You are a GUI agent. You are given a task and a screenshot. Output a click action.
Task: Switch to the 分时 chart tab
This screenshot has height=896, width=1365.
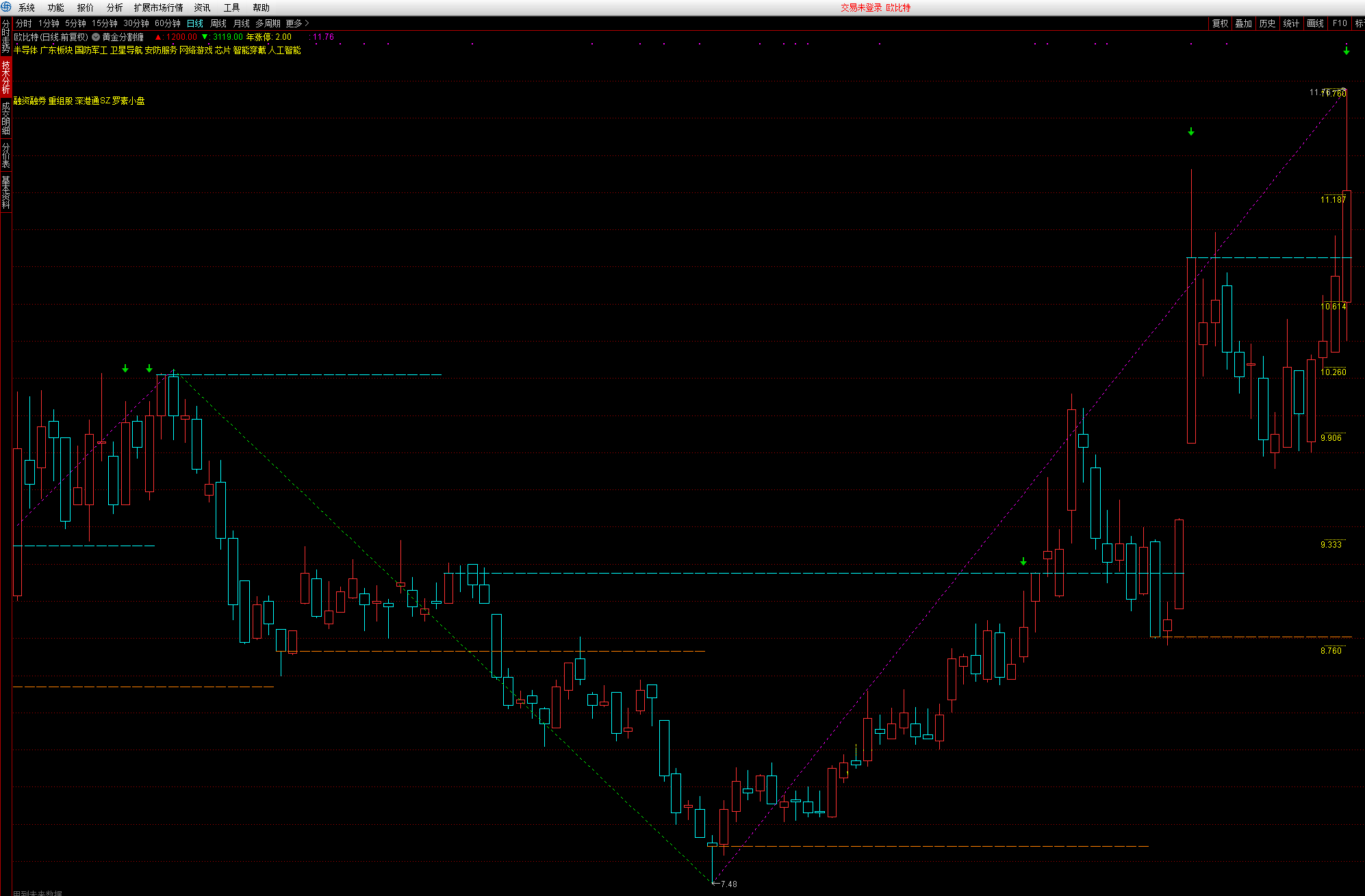pos(24,23)
